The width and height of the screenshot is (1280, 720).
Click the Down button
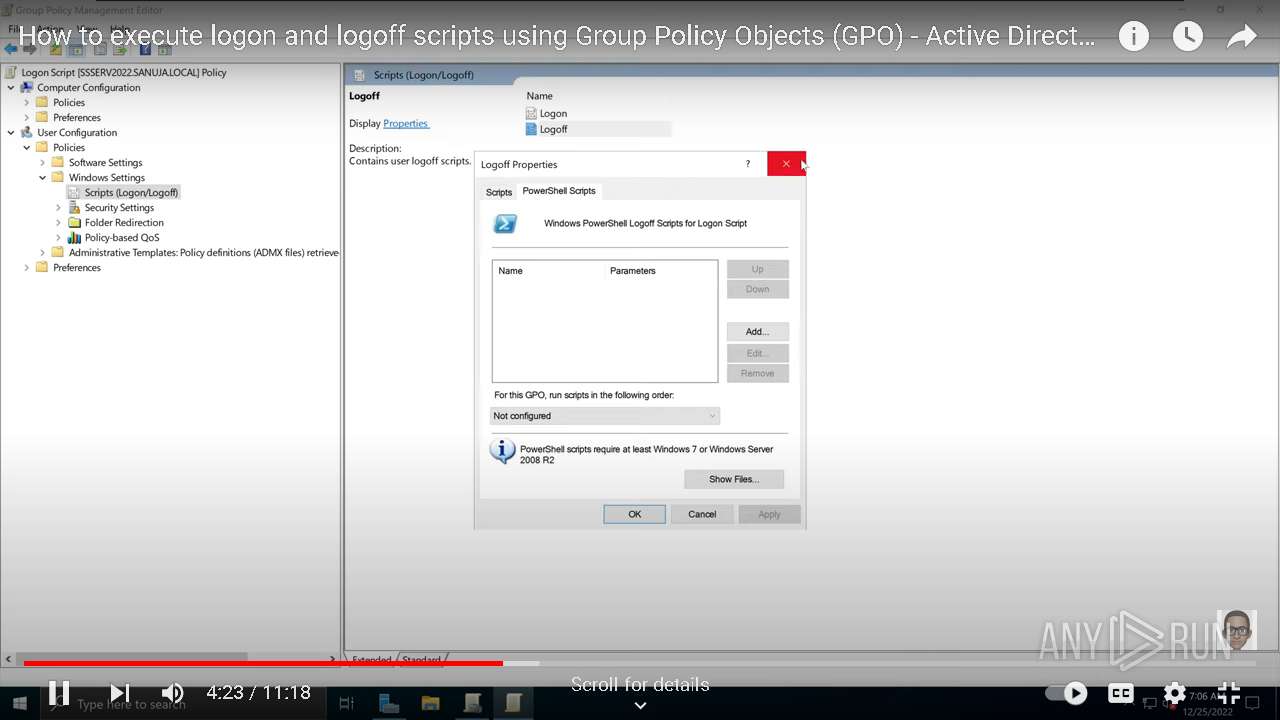757,289
